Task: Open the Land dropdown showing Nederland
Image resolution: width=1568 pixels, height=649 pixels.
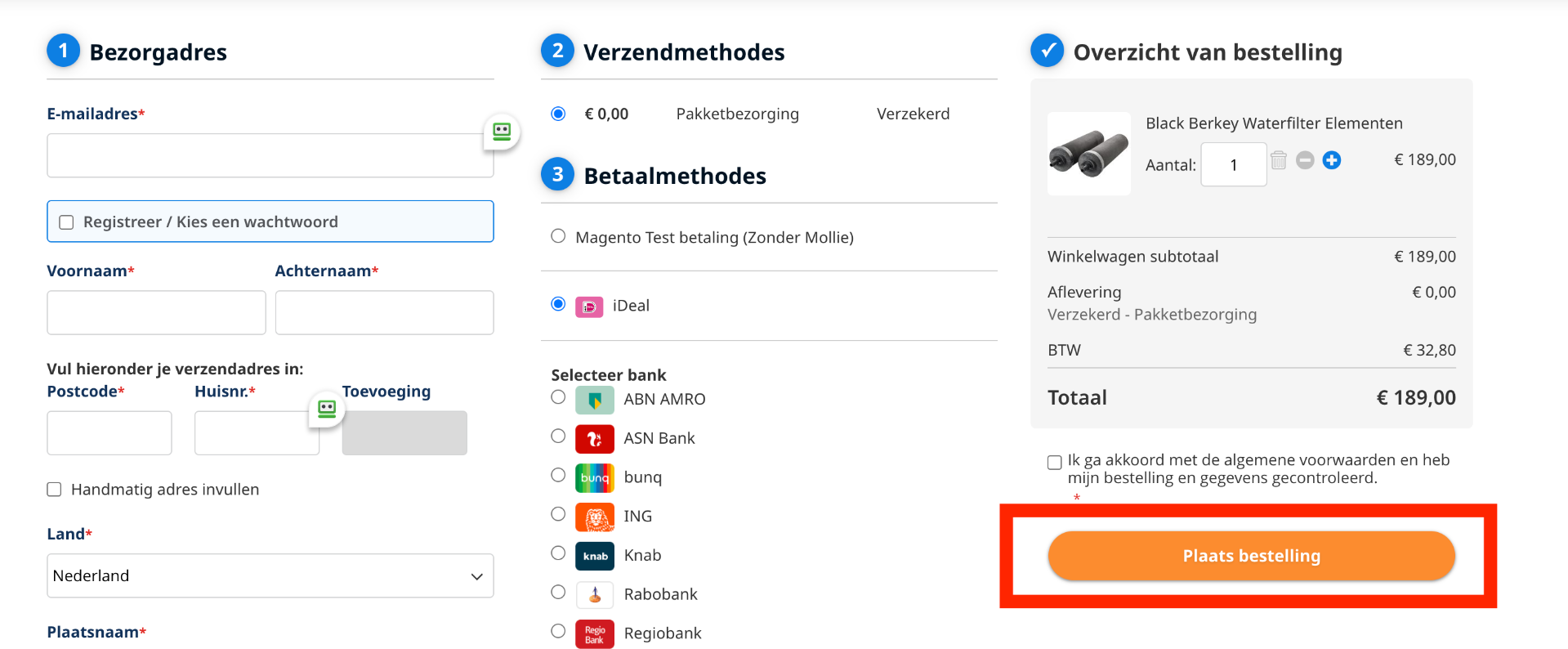Action: [x=270, y=576]
